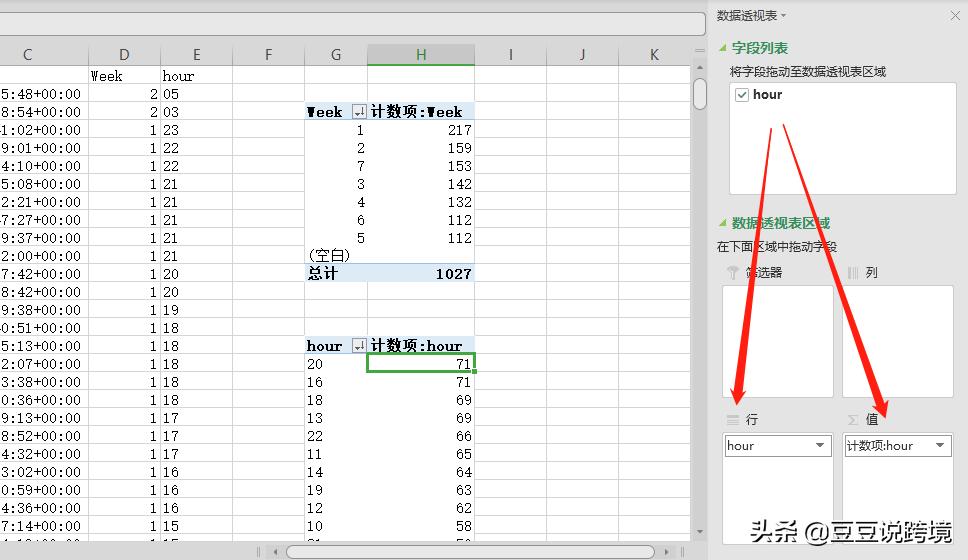
Task: Select the (空白) blank row label
Action: point(336,256)
